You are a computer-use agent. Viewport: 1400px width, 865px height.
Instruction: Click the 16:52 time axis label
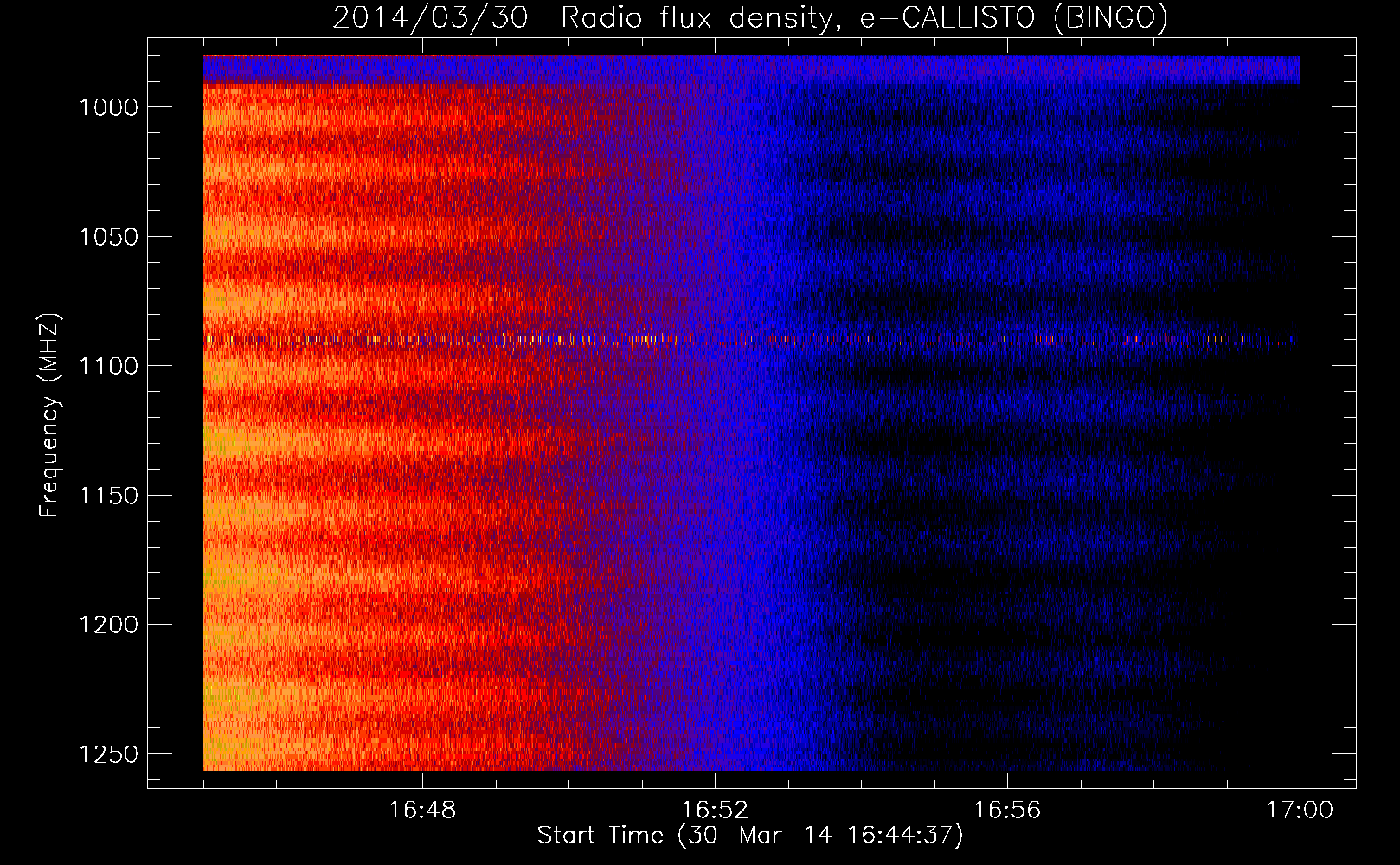click(715, 810)
